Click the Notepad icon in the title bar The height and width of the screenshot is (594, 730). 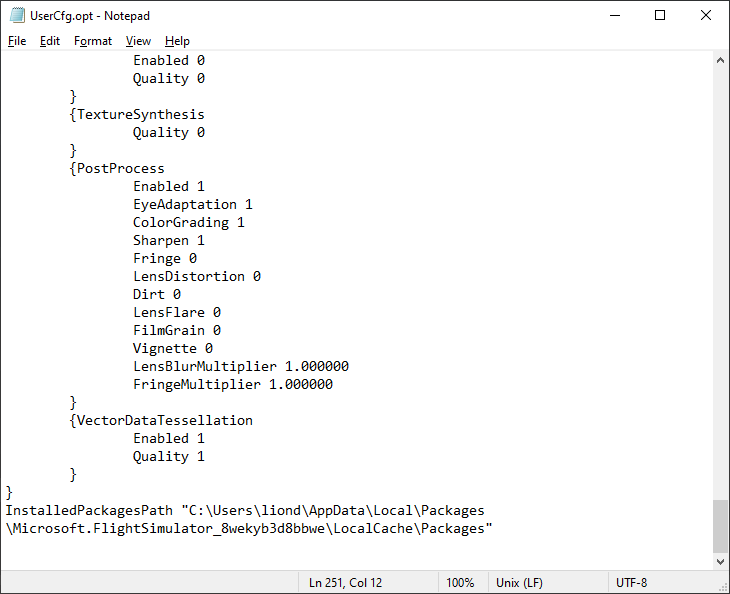(x=16, y=15)
